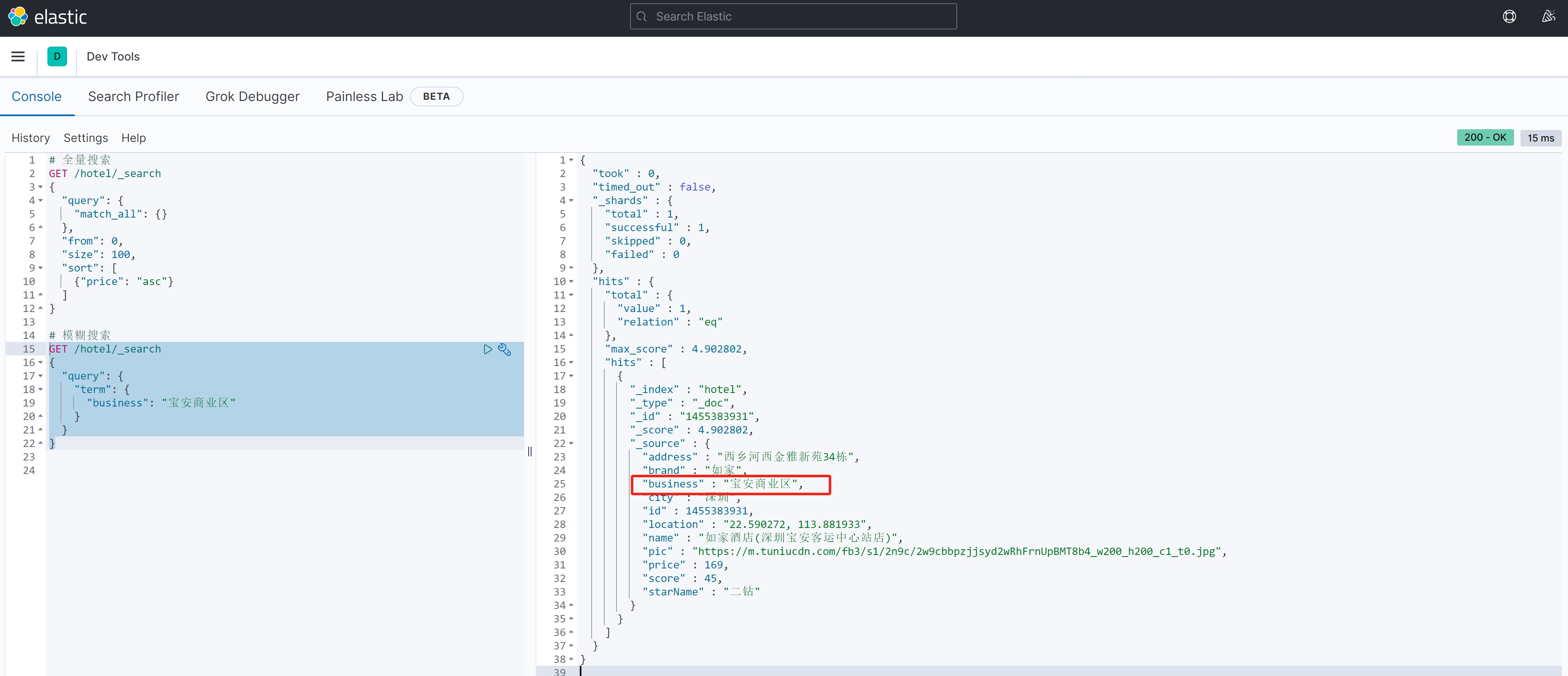
Task: Click the green D space avatar
Action: click(57, 56)
